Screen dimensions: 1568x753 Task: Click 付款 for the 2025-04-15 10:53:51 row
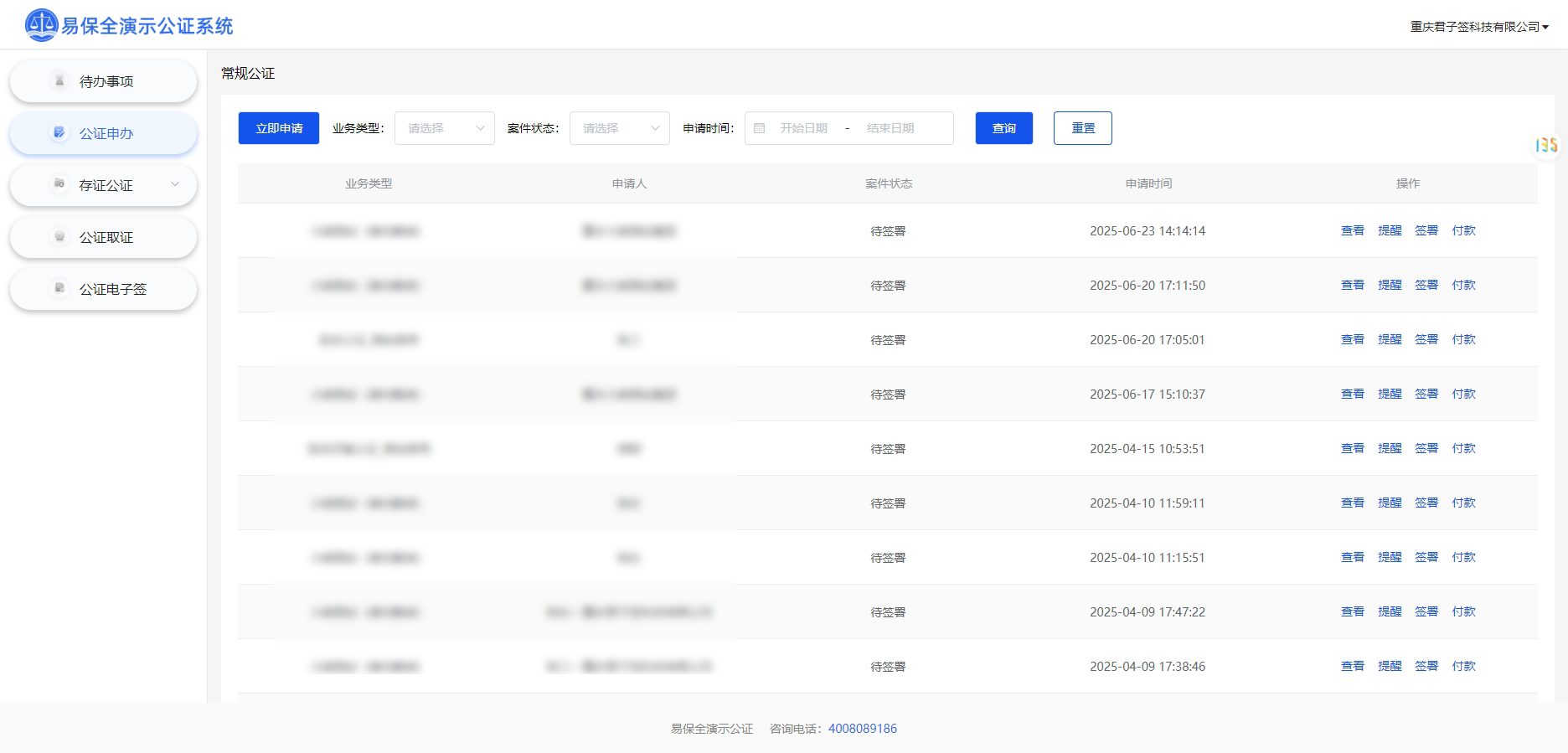[1463, 449]
